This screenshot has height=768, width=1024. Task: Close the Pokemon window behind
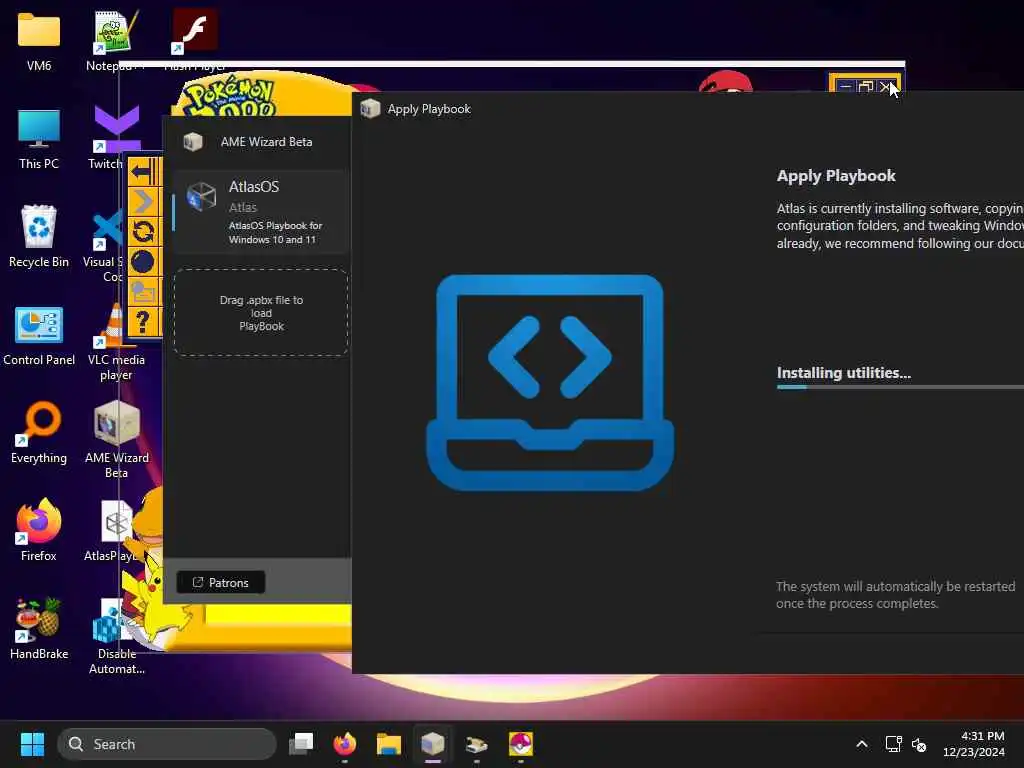point(886,87)
